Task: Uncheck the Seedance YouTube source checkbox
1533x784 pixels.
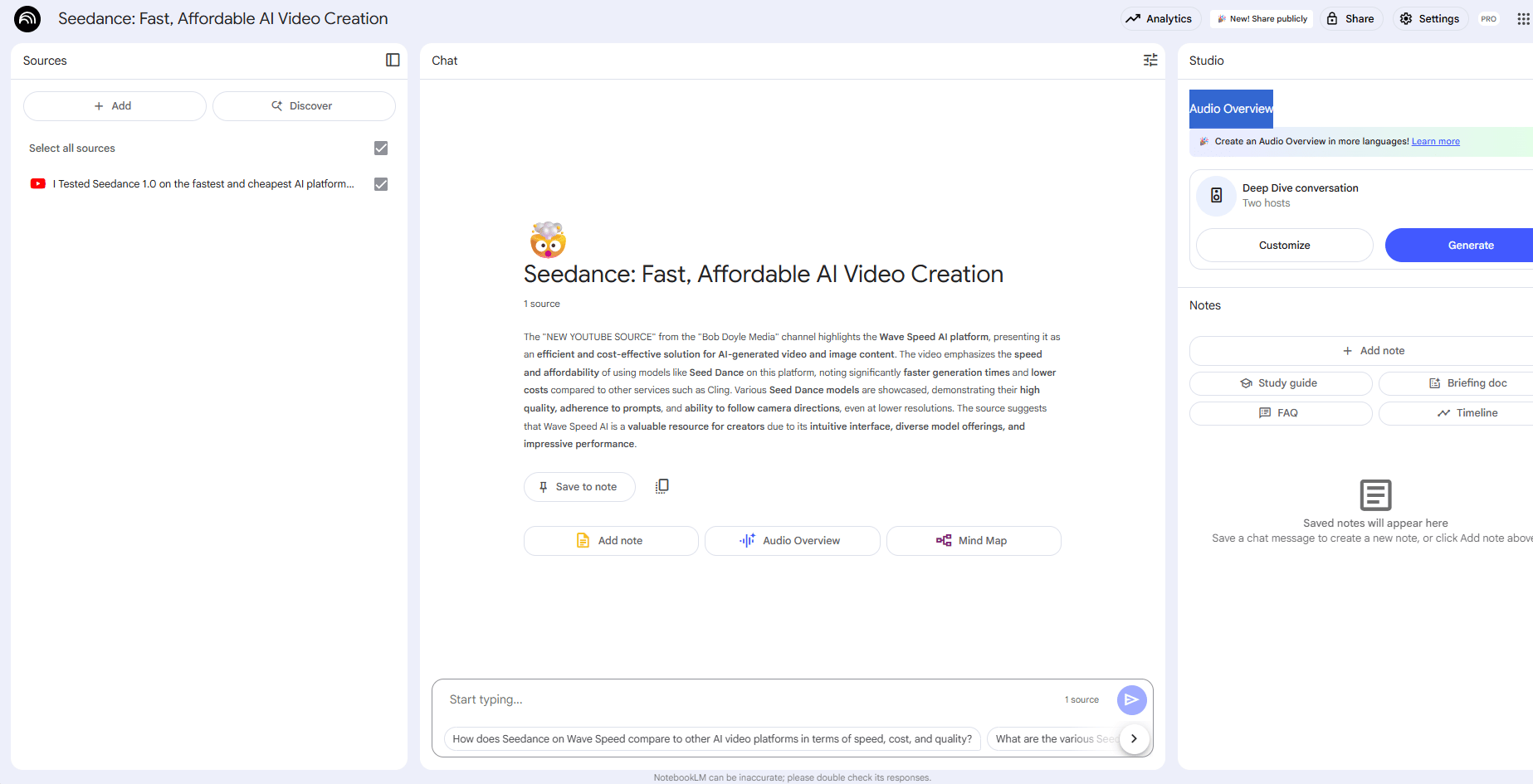Action: tap(381, 184)
